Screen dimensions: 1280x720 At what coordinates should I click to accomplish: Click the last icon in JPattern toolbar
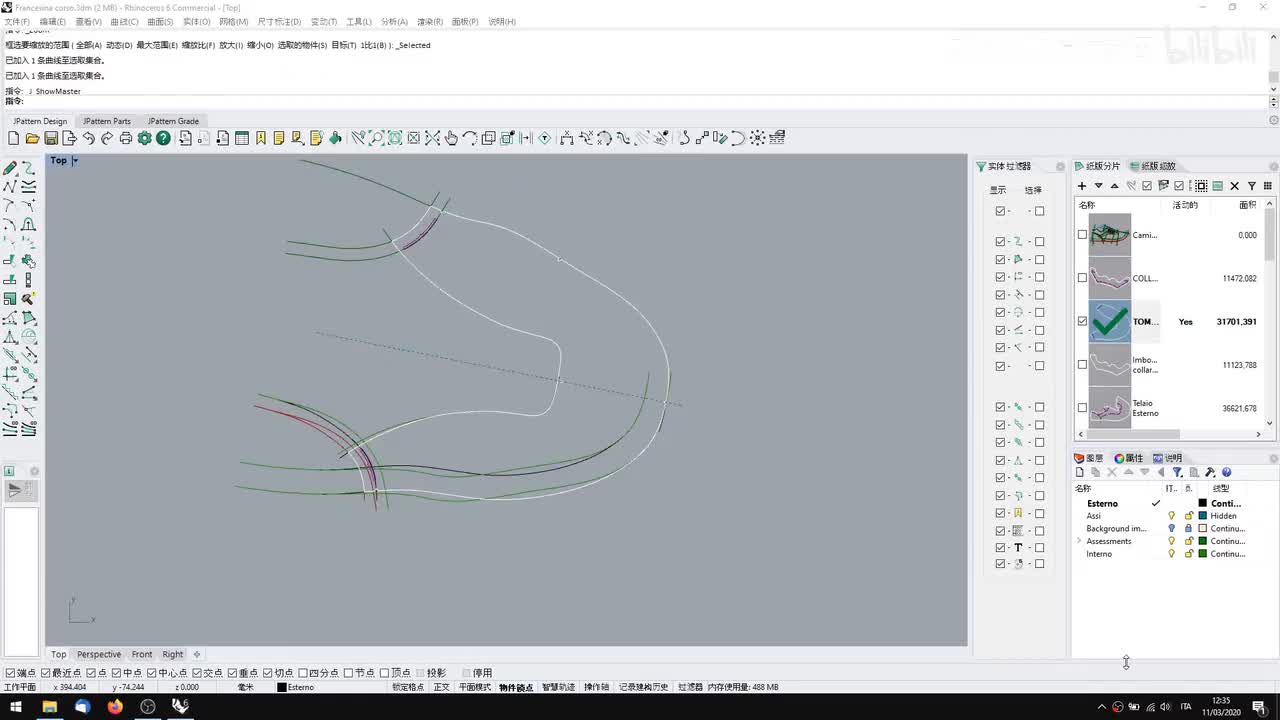tap(777, 138)
